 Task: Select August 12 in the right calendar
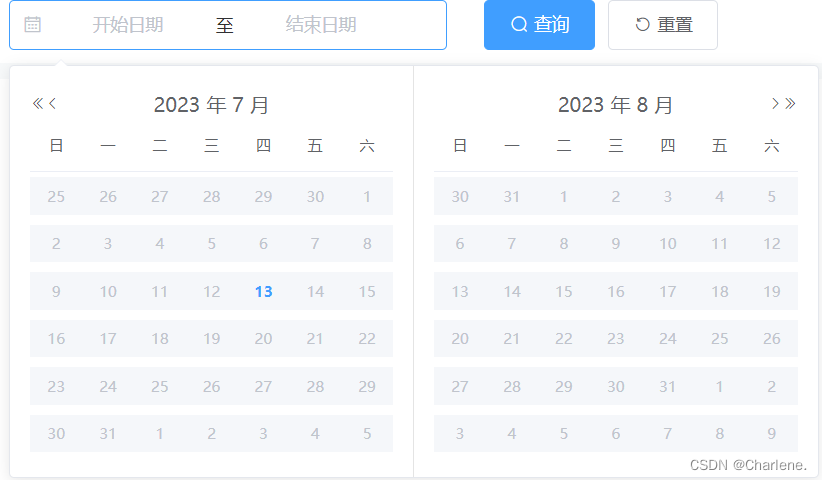(x=772, y=244)
